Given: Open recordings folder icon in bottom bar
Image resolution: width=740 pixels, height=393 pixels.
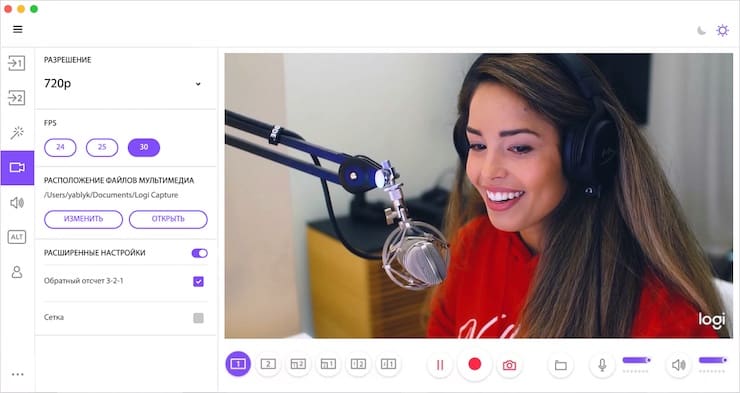Looking at the screenshot, I should 560,365.
